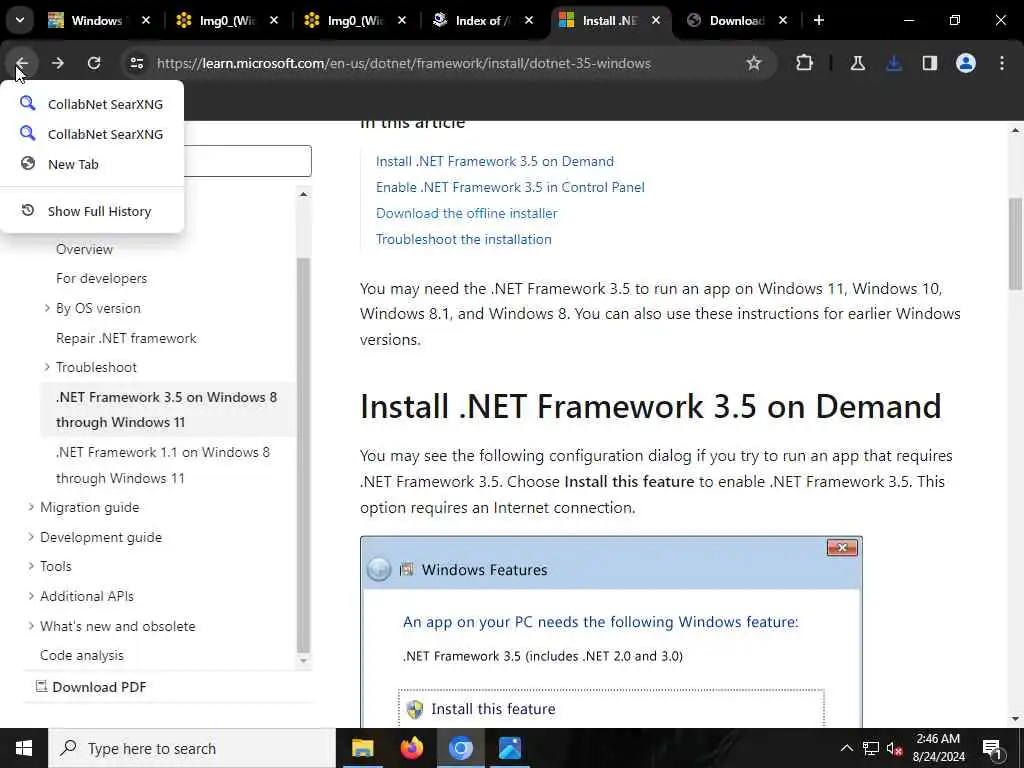Show hidden system tray icons
This screenshot has height=768, width=1024.
tap(846, 748)
